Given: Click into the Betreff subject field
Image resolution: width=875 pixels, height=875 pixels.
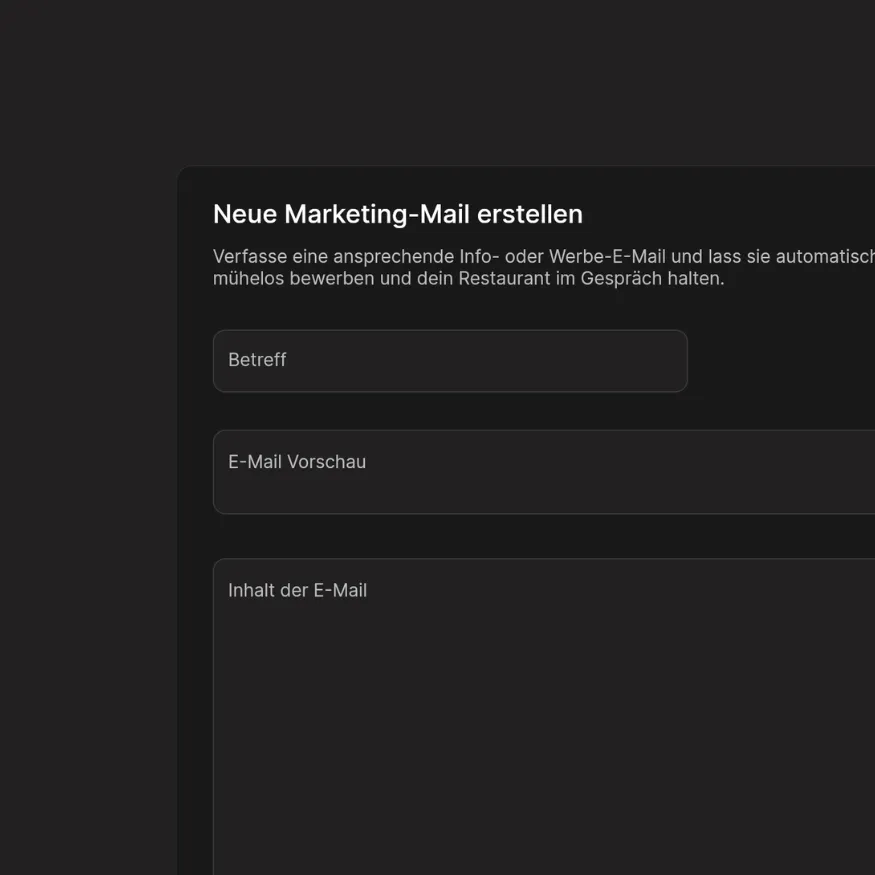Looking at the screenshot, I should (450, 361).
